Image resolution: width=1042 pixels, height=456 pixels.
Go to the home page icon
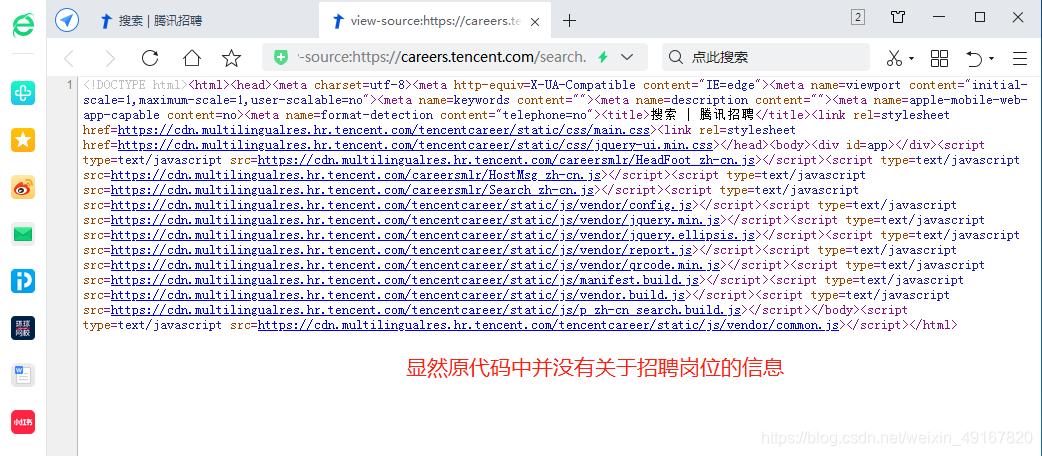[192, 58]
